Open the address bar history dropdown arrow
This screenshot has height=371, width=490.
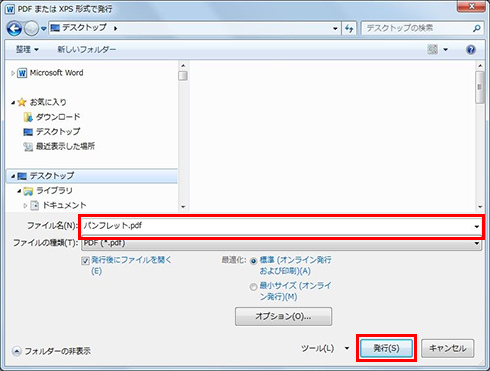pyautogui.click(x=335, y=29)
